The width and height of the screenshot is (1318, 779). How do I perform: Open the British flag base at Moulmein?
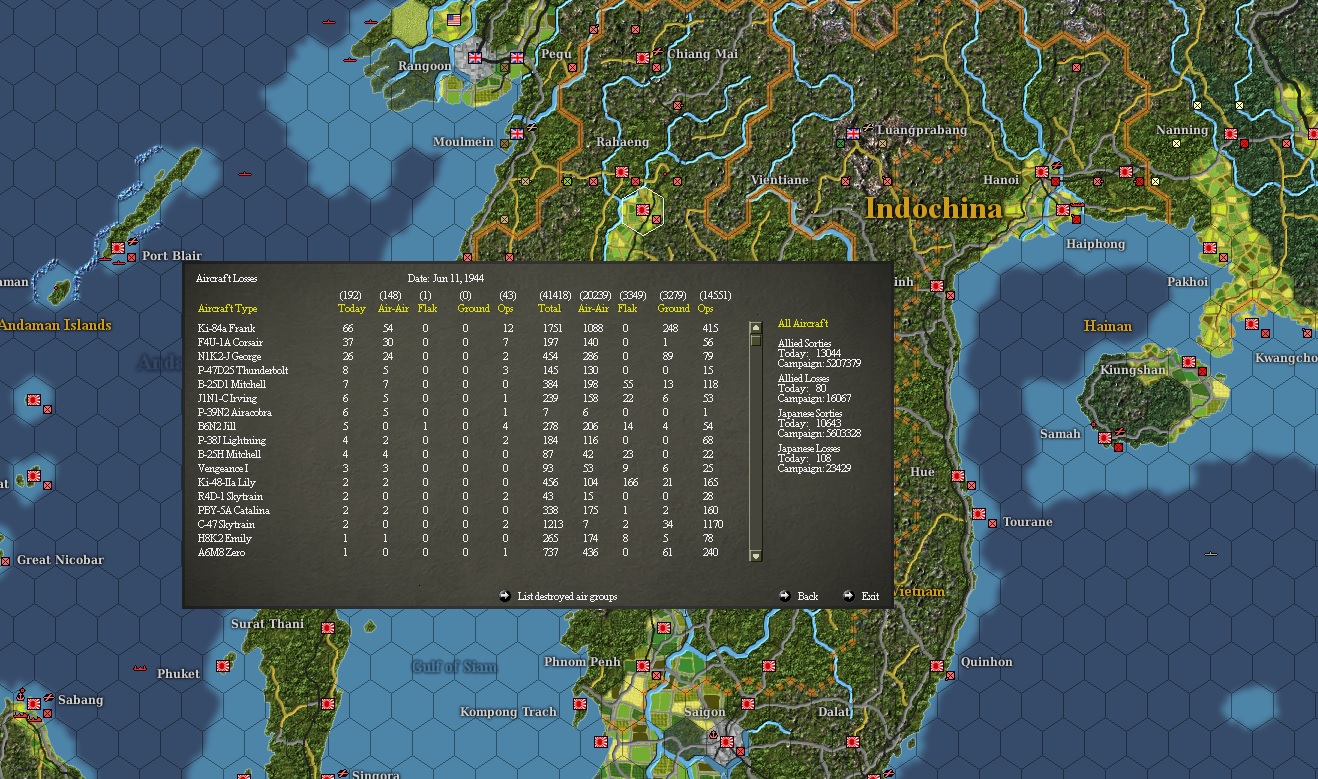(x=517, y=133)
